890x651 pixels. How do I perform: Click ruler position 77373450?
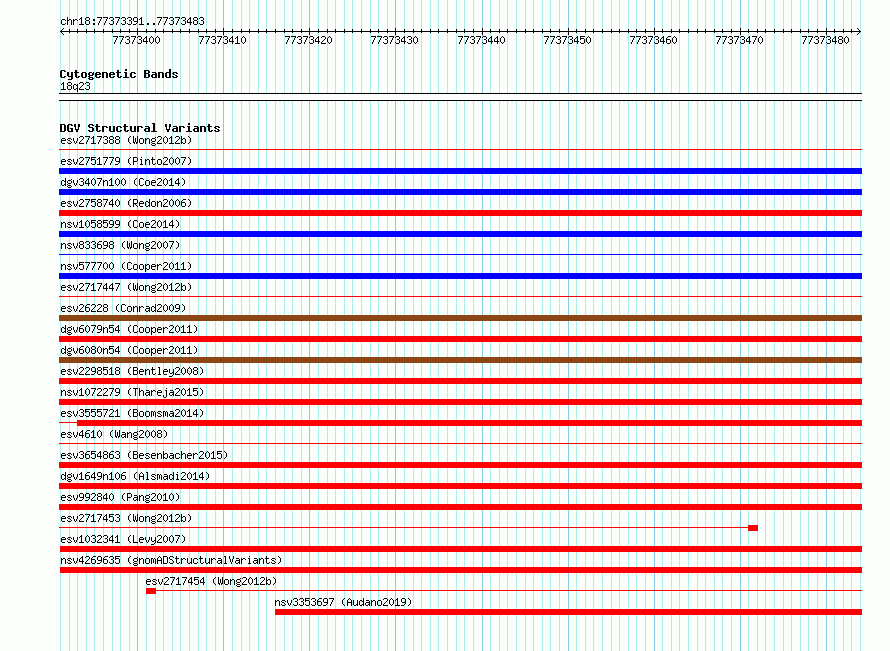tap(568, 40)
